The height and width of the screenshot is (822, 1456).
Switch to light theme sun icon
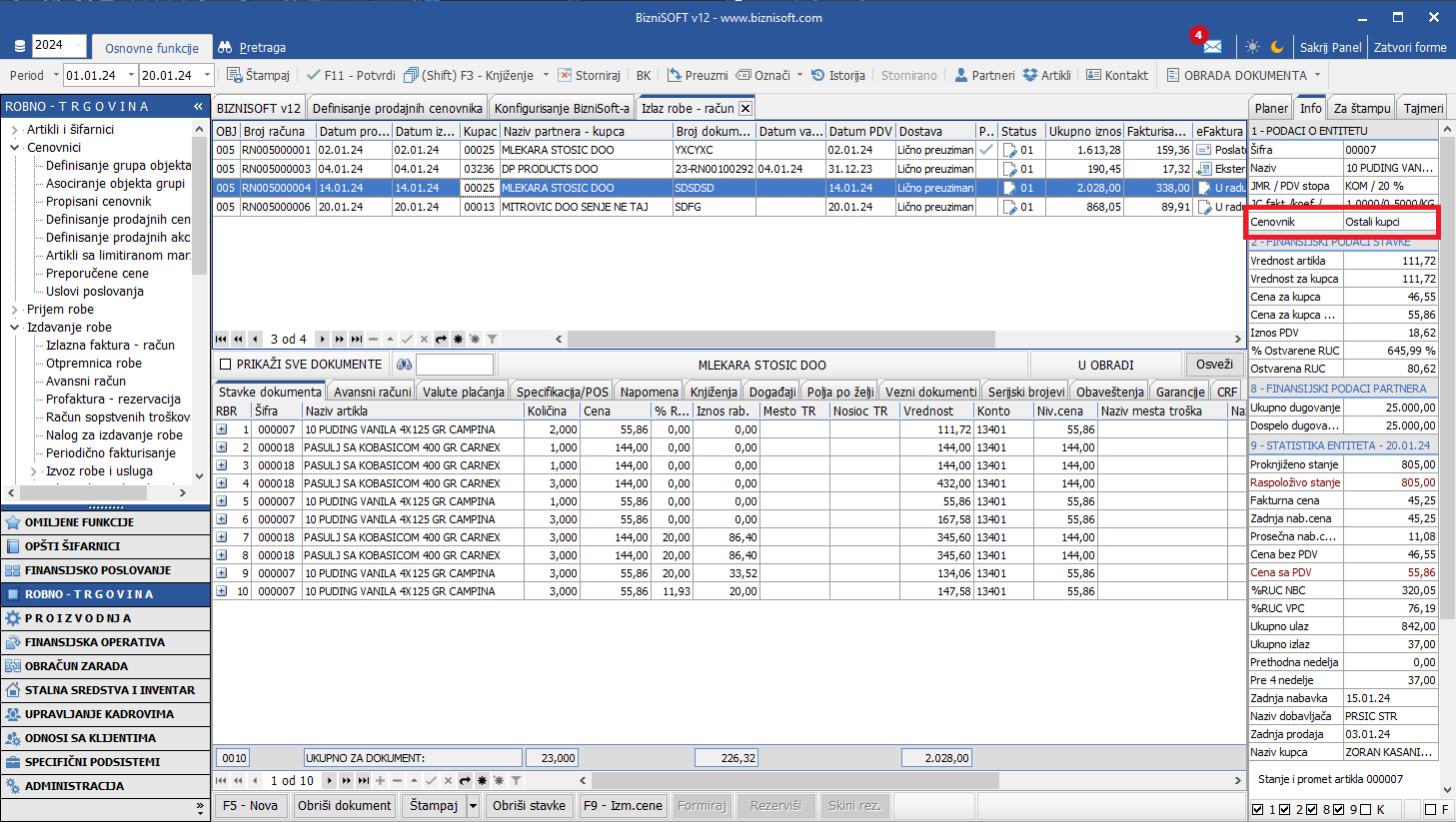(1252, 47)
